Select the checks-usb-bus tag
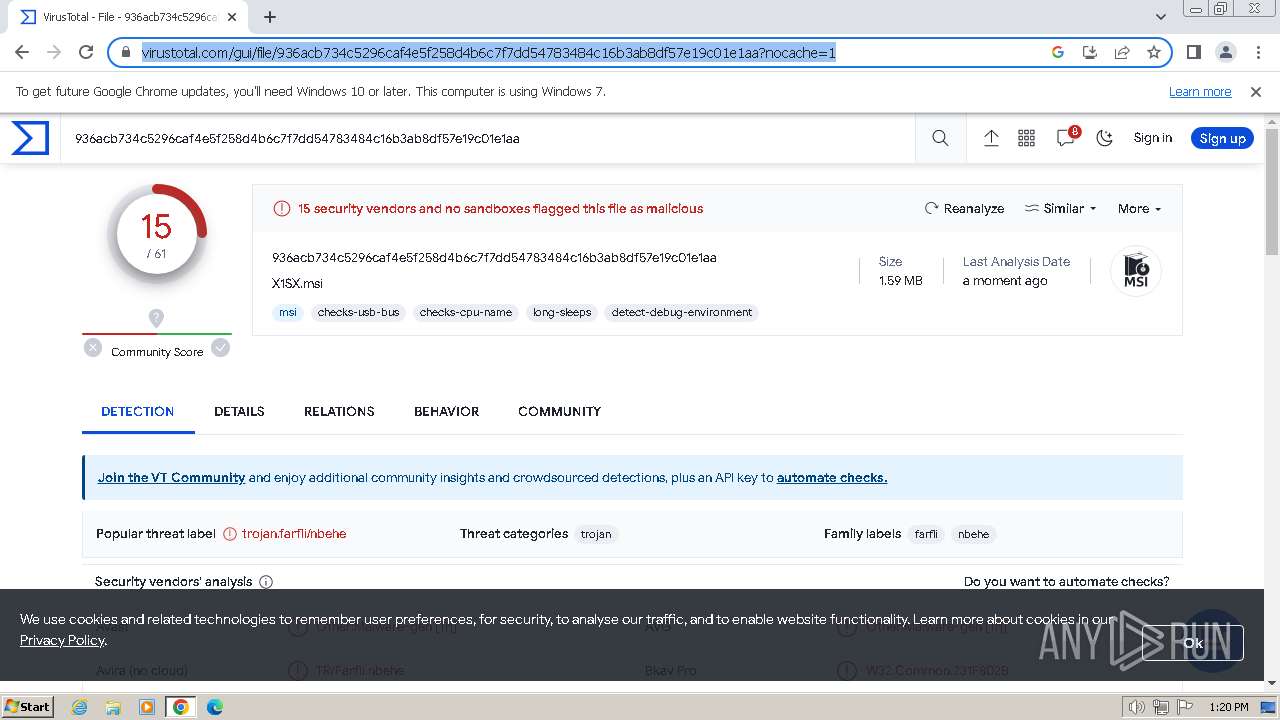 (358, 312)
